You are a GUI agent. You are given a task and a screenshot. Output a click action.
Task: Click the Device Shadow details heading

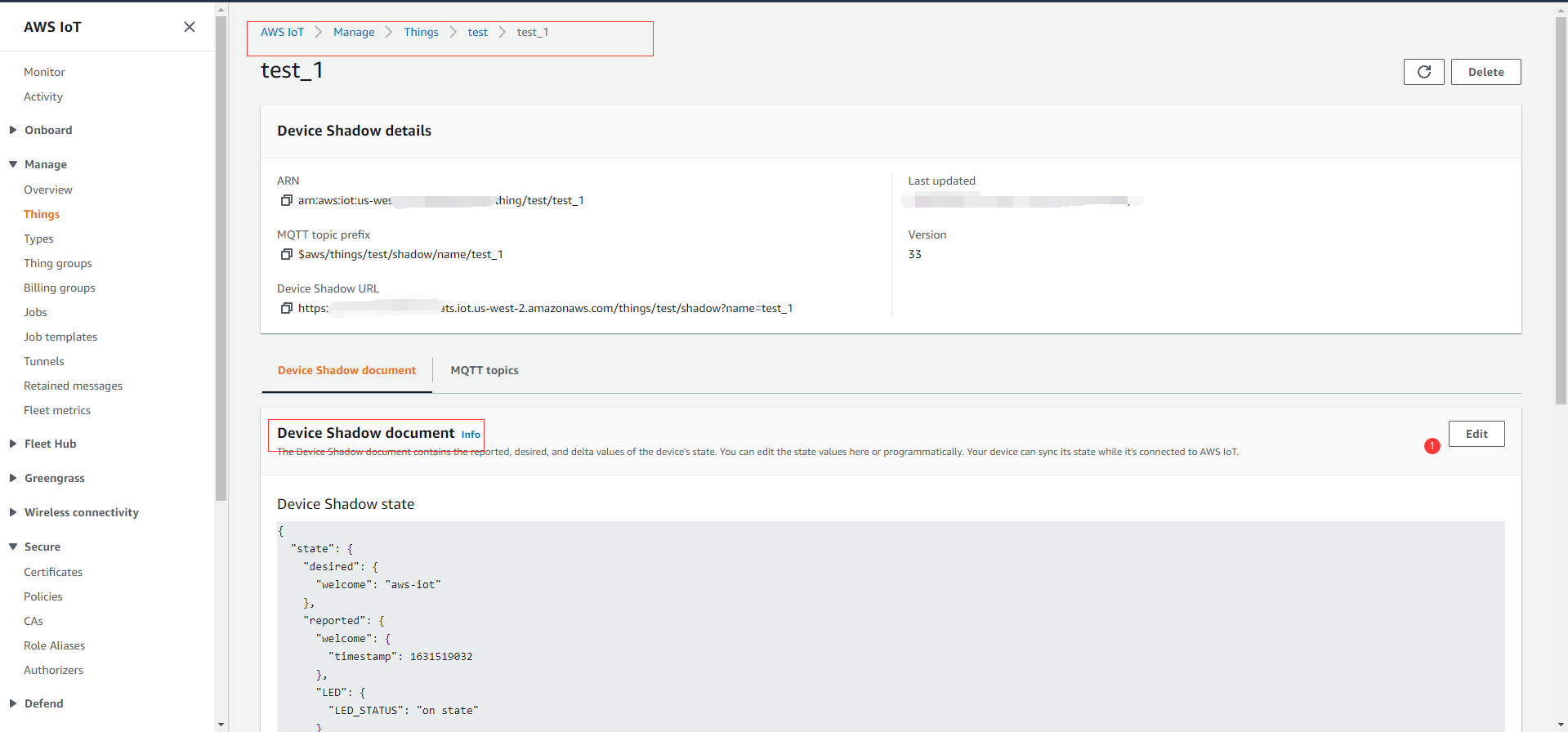(x=354, y=131)
